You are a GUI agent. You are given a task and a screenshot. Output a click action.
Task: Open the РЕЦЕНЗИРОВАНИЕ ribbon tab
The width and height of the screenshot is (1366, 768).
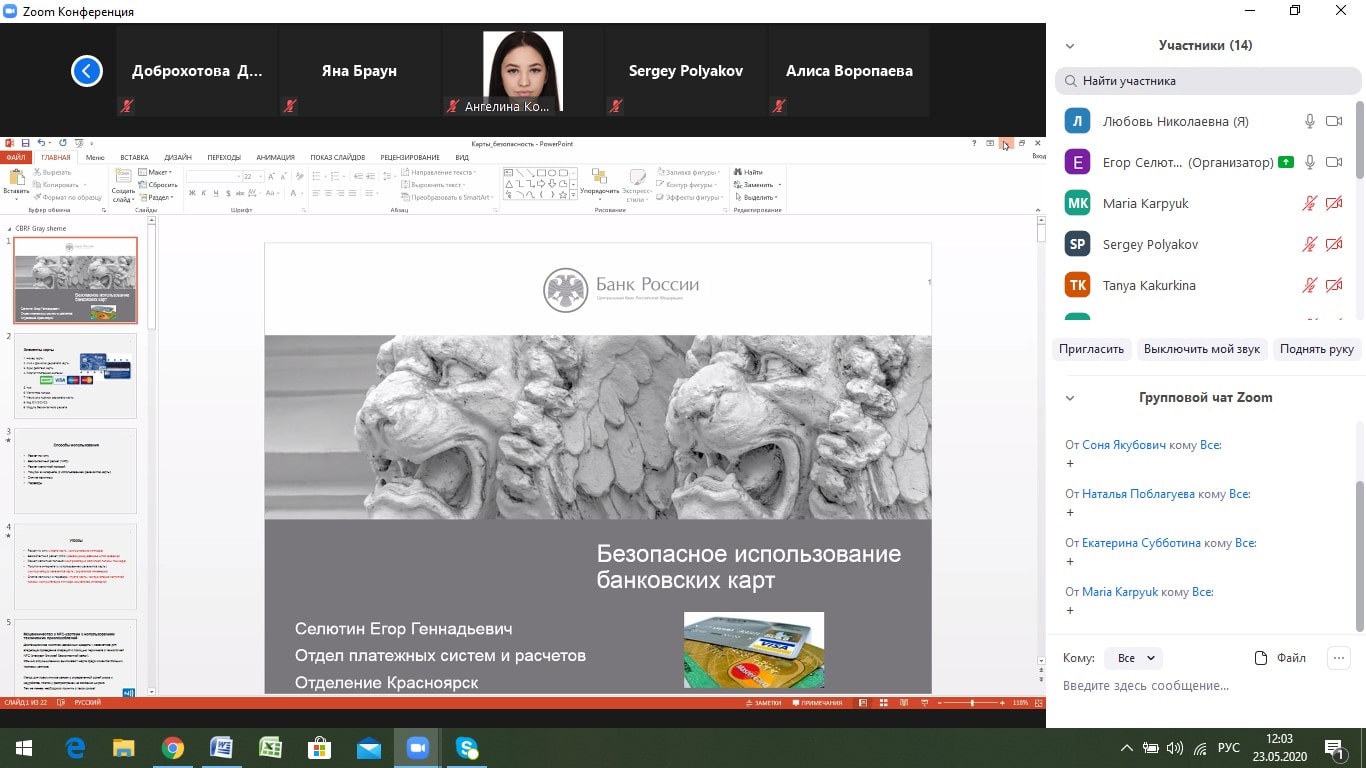(x=410, y=157)
